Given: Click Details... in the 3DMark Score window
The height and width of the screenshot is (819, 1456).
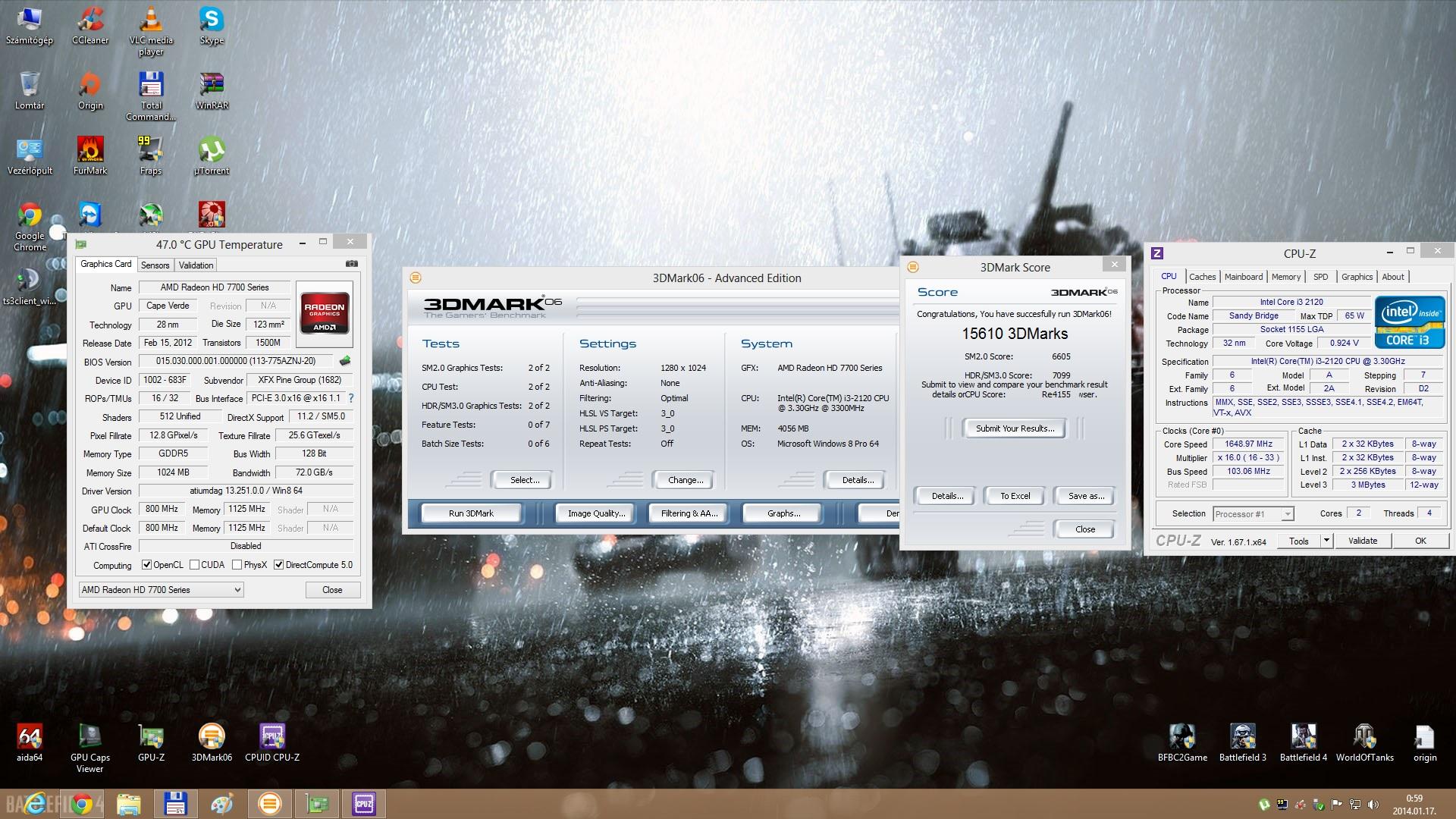Looking at the screenshot, I should point(947,496).
